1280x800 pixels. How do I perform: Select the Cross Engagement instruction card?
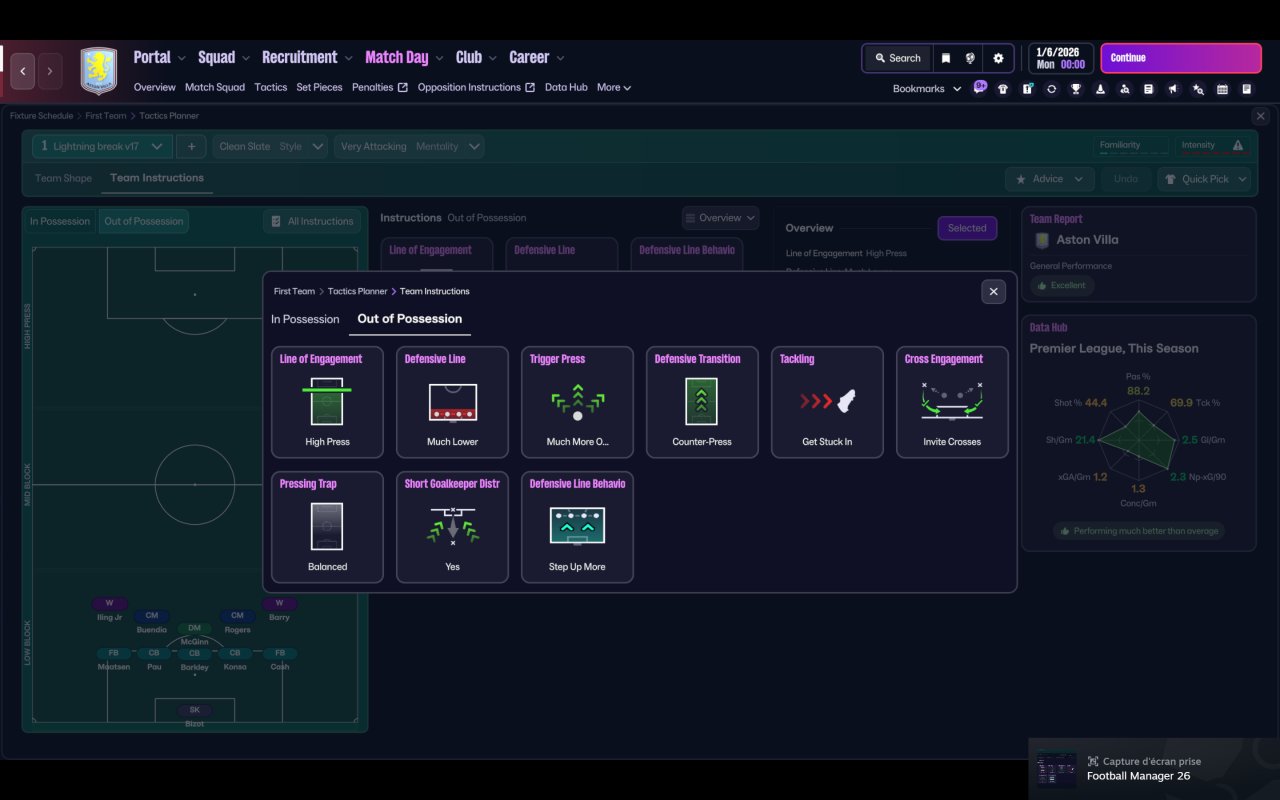click(x=952, y=402)
